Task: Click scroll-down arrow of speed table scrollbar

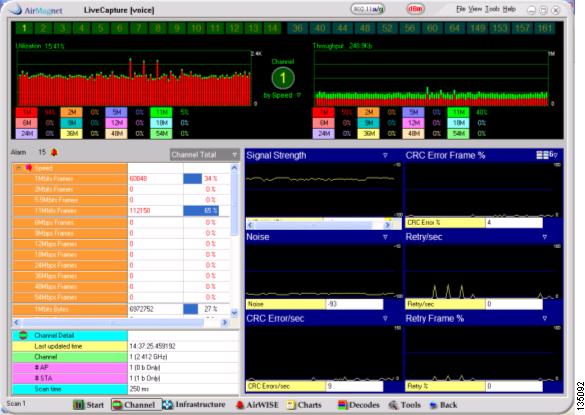Action: pos(234,313)
